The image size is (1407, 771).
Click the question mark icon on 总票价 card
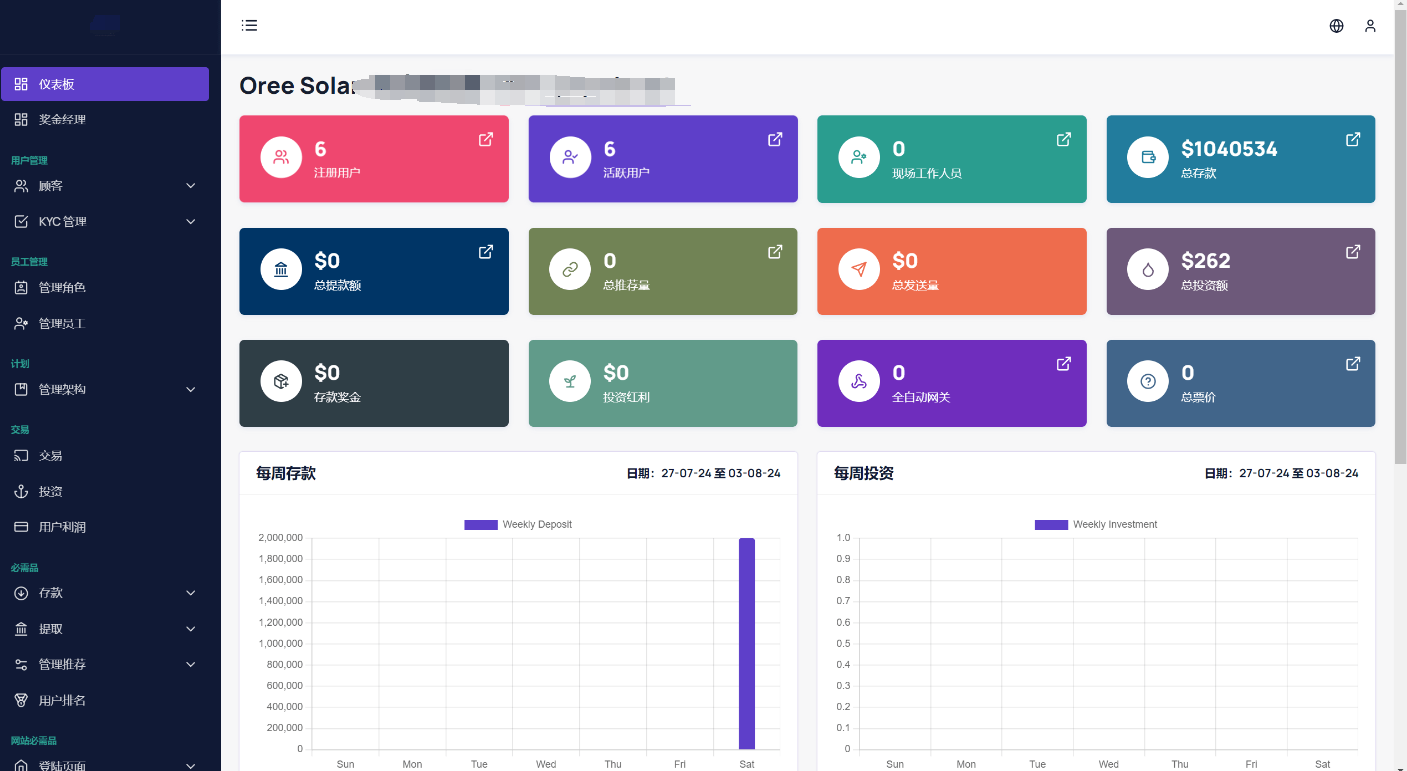coord(1148,381)
